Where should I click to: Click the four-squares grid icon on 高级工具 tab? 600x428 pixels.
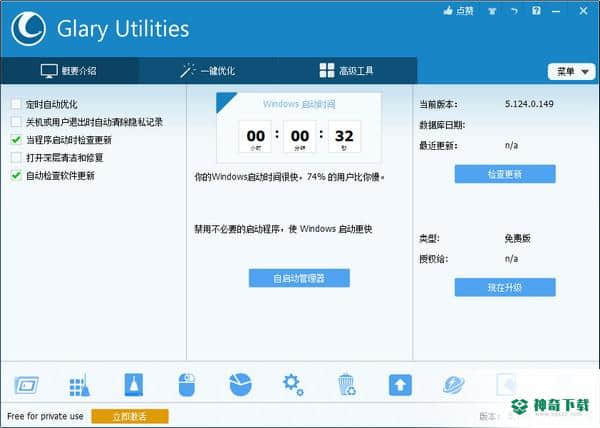pos(327,71)
